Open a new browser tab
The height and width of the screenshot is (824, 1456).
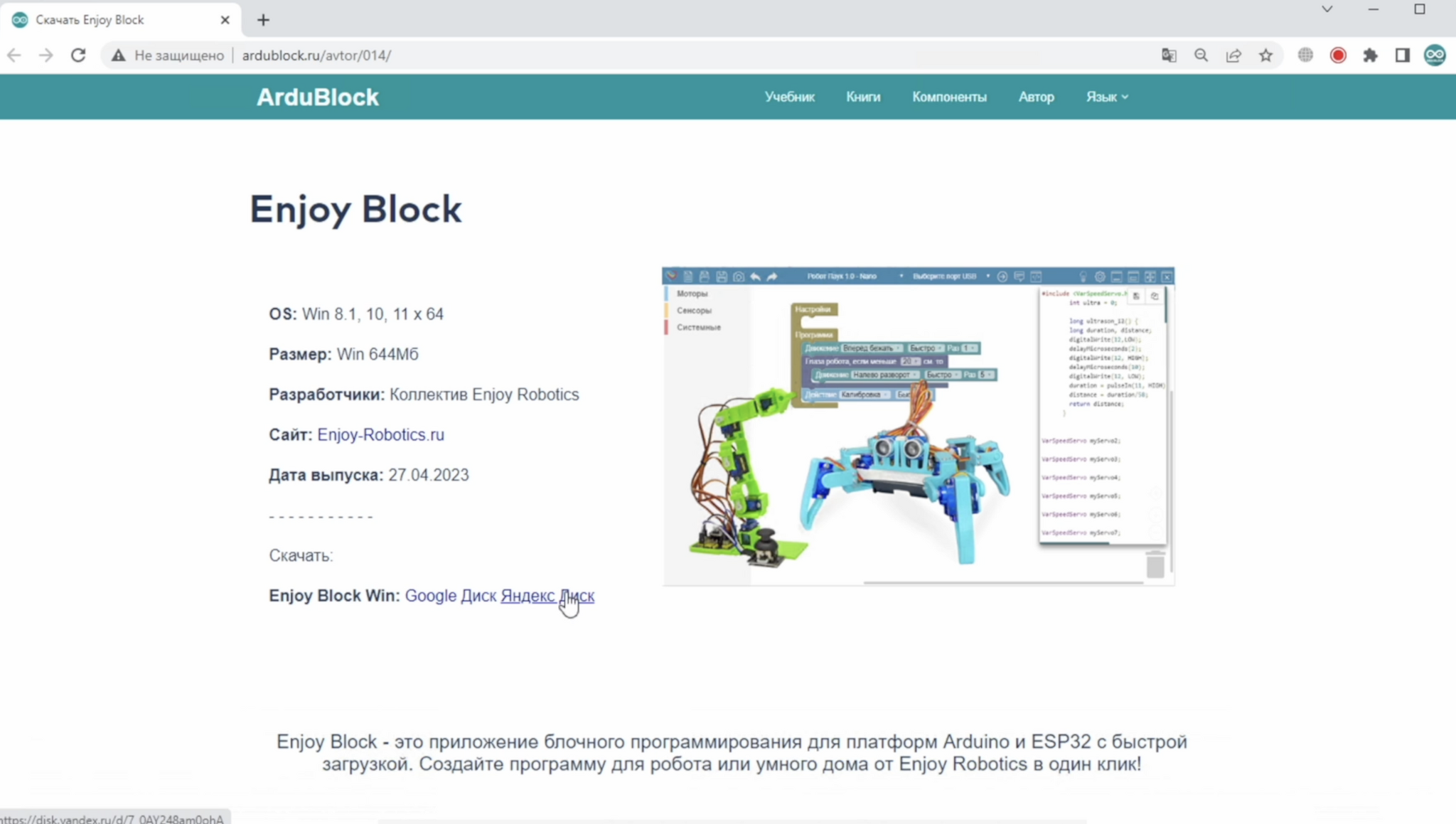pyautogui.click(x=263, y=20)
